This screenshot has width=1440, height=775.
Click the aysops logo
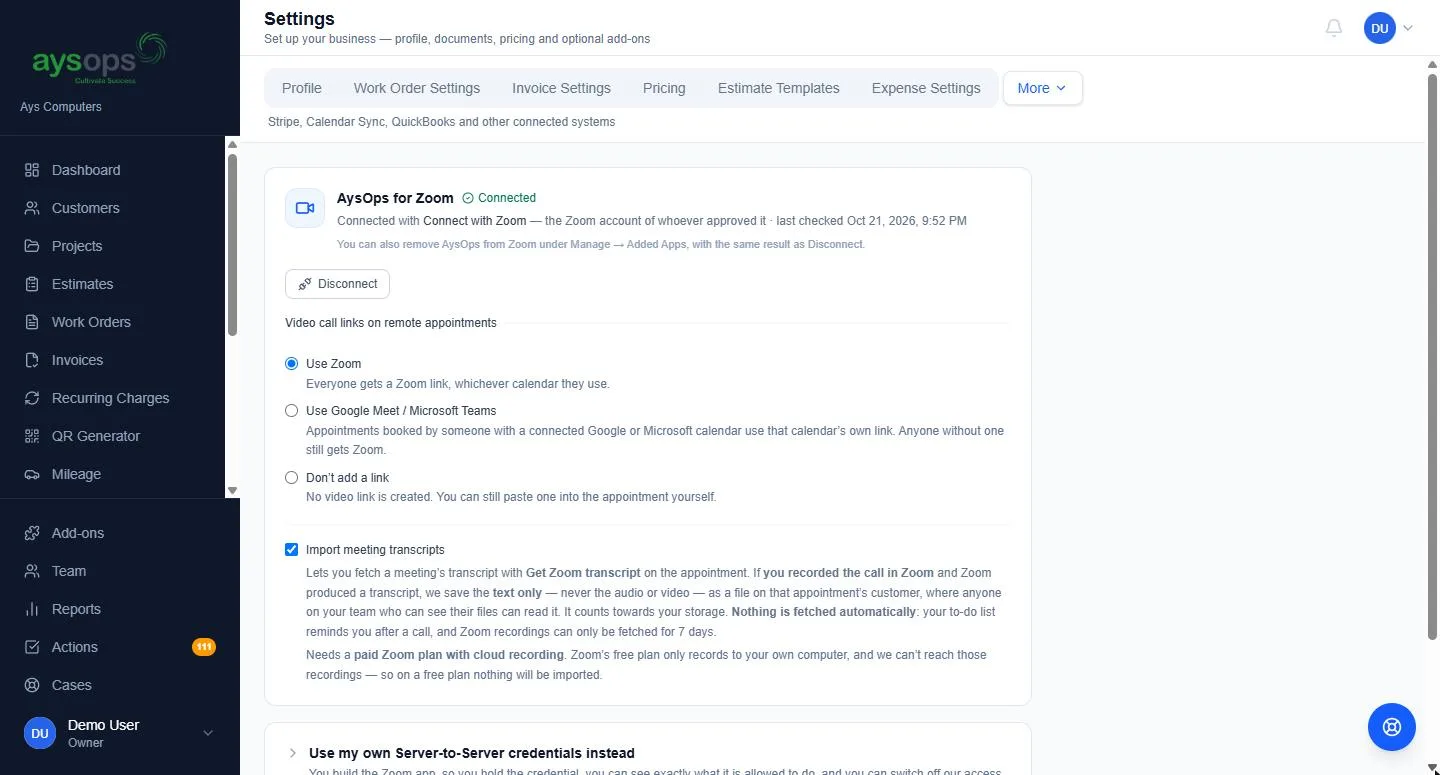(99, 58)
